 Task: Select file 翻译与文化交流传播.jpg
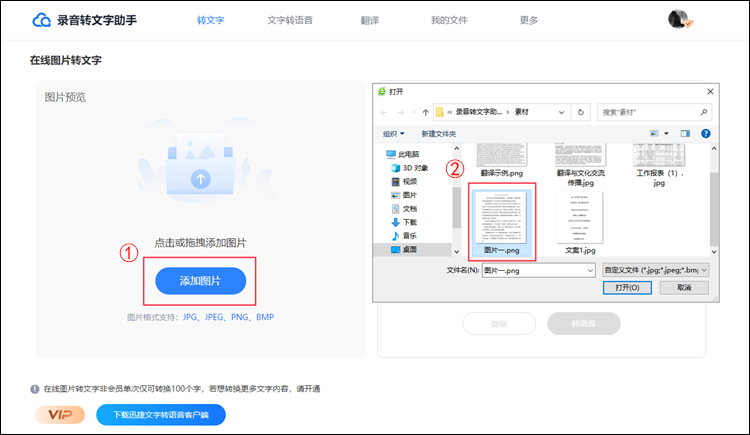[580, 165]
